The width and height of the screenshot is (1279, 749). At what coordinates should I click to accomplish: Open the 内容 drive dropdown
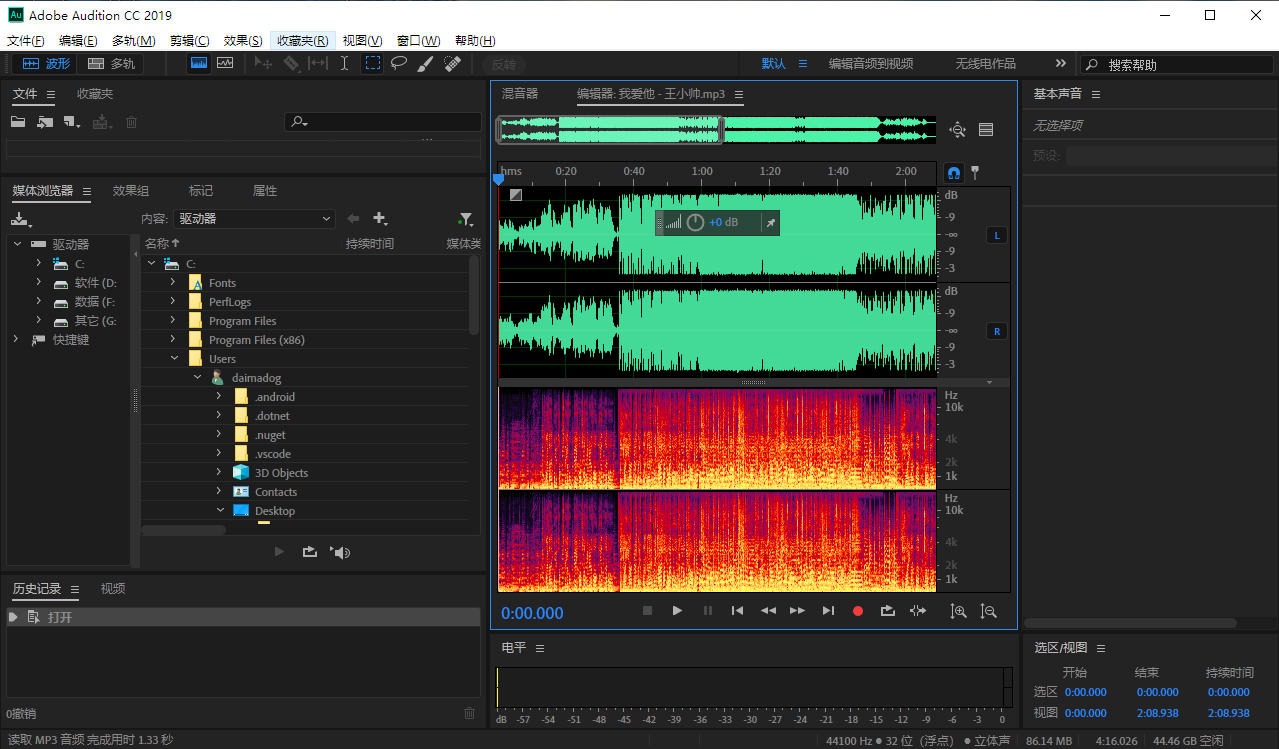coord(255,219)
